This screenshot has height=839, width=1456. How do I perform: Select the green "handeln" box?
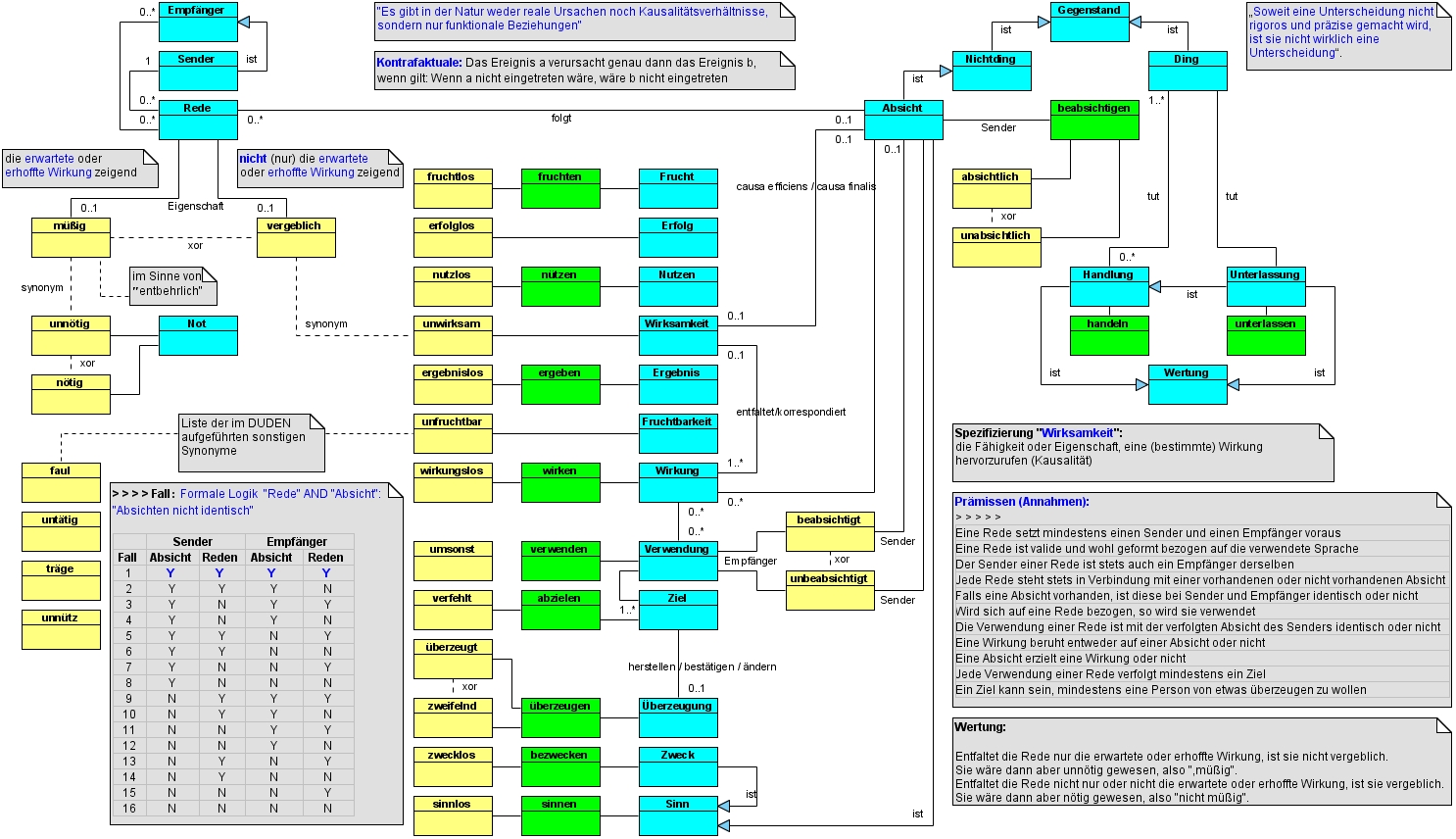(x=1109, y=335)
